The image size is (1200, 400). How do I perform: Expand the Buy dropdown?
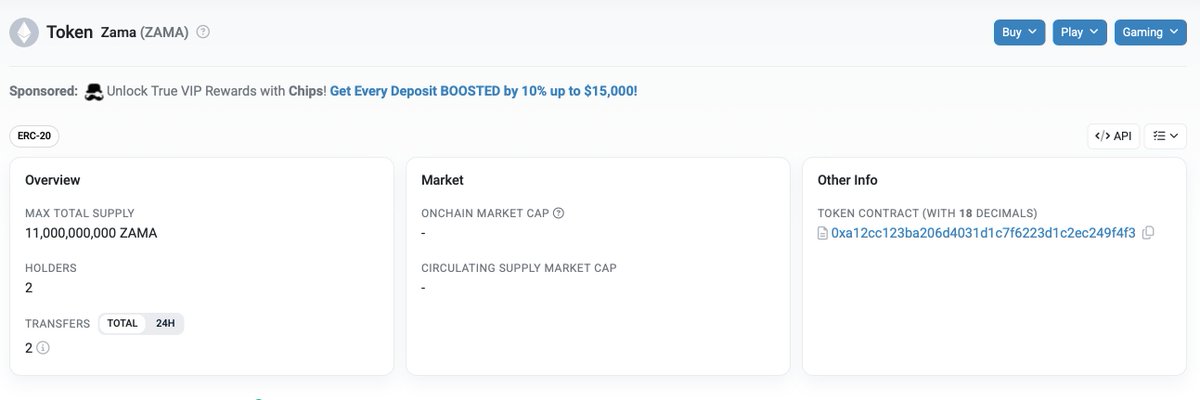point(1019,32)
